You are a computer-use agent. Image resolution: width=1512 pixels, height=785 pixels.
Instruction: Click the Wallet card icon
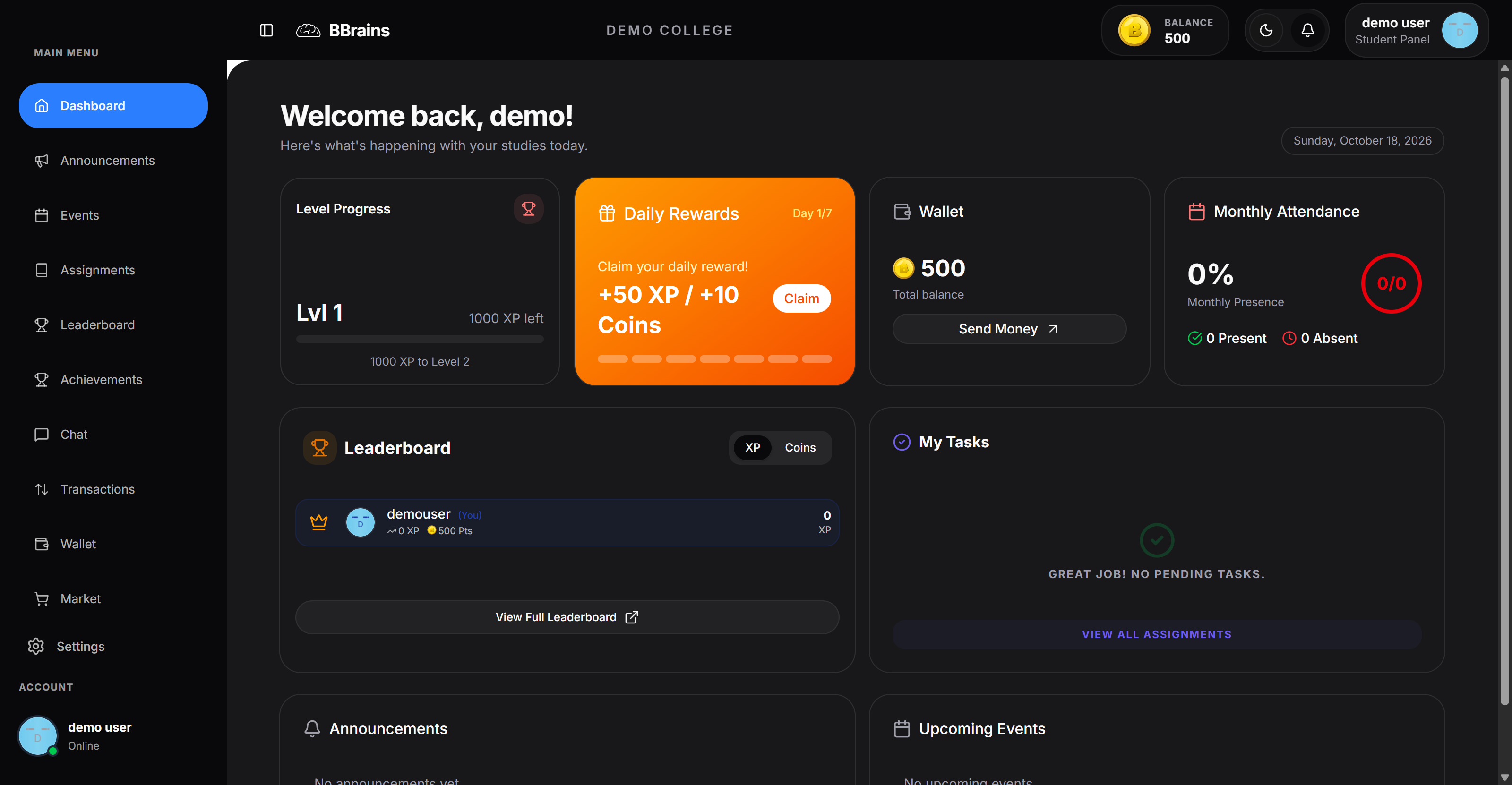(902, 211)
